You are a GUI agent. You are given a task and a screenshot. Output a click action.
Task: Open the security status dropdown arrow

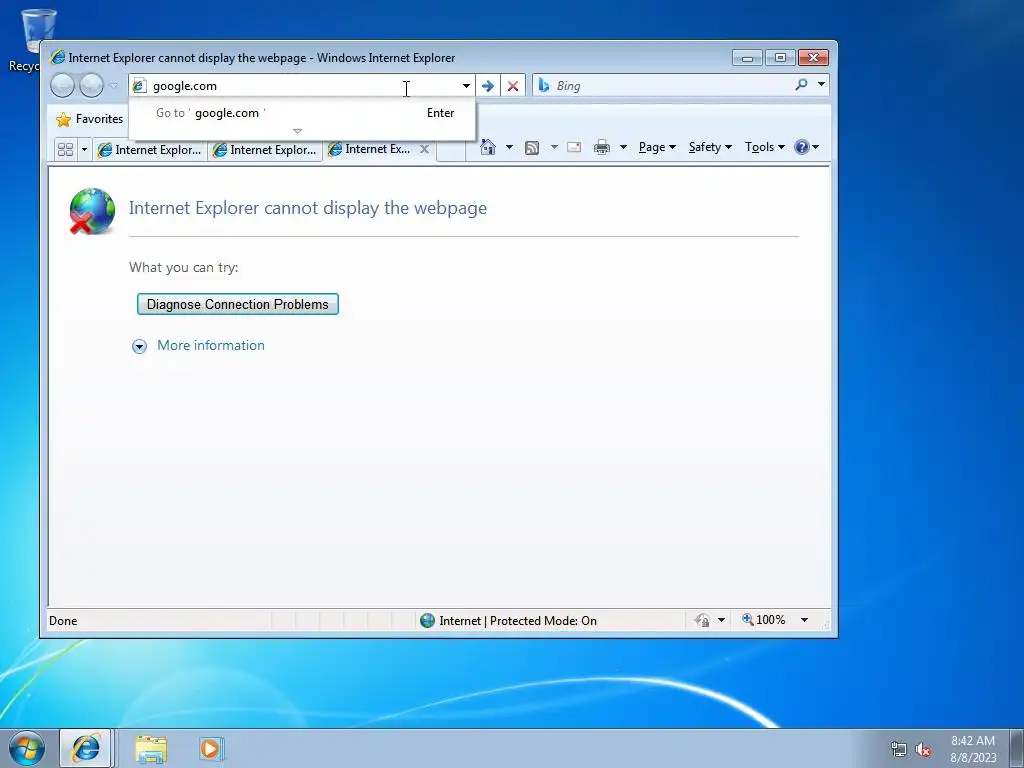point(722,620)
